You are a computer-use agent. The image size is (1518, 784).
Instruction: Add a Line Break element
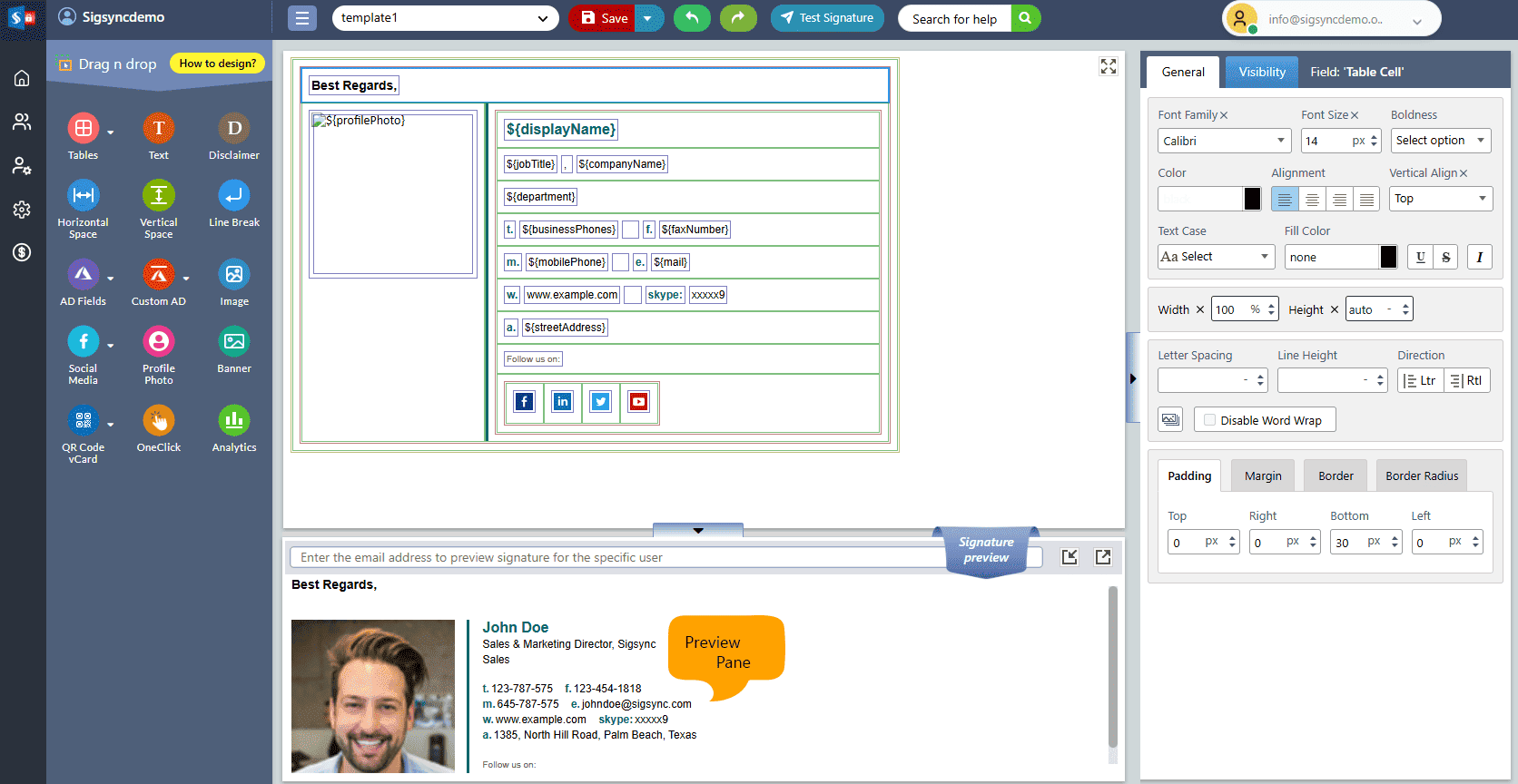(234, 196)
